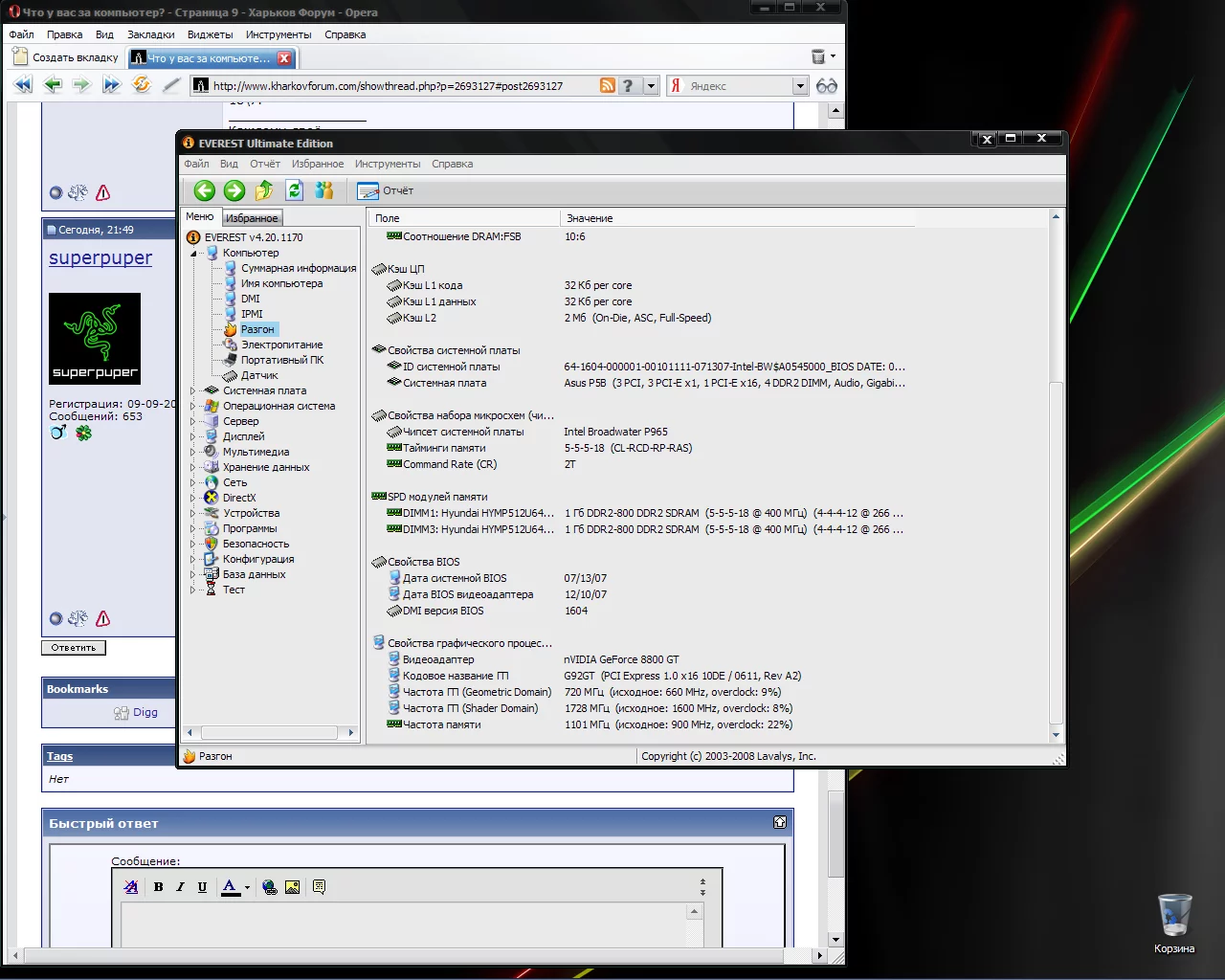Click Opera wand password icon
This screenshot has height=980, width=1225.
[171, 85]
